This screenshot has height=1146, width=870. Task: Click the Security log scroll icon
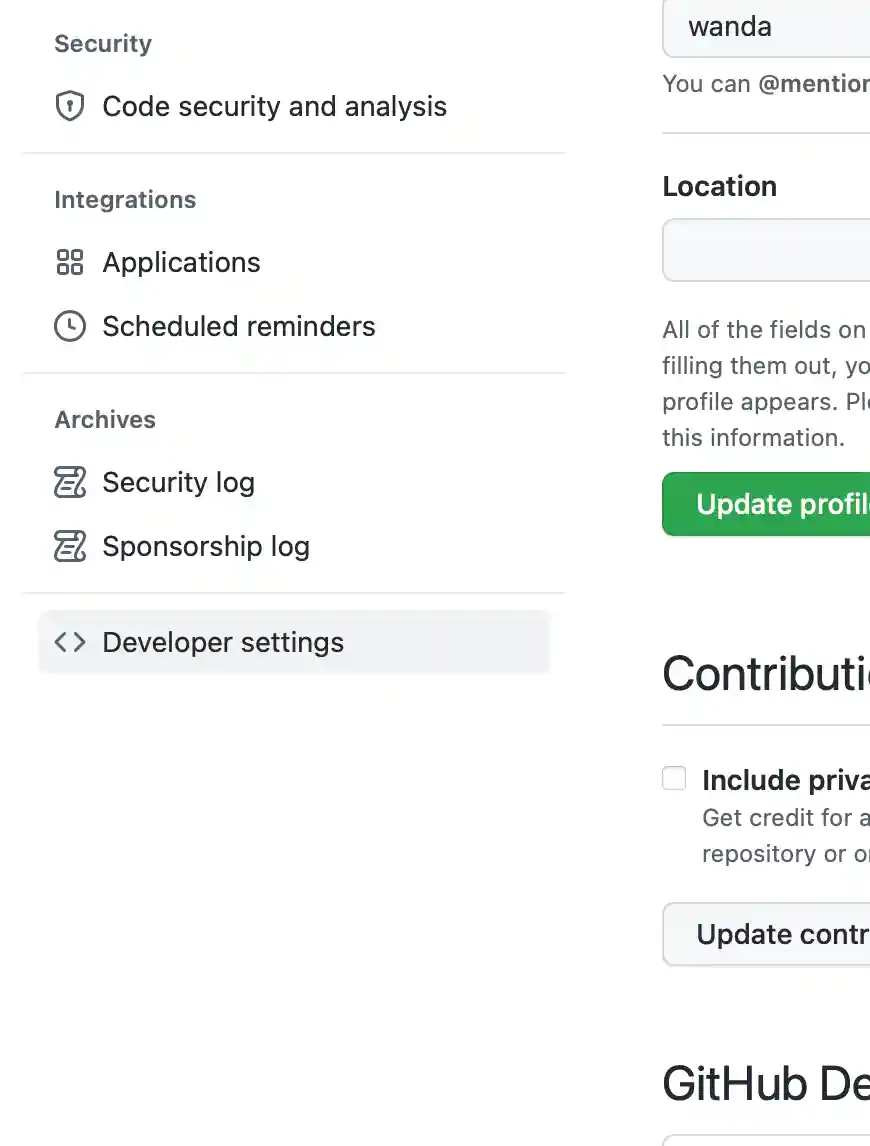coord(69,482)
